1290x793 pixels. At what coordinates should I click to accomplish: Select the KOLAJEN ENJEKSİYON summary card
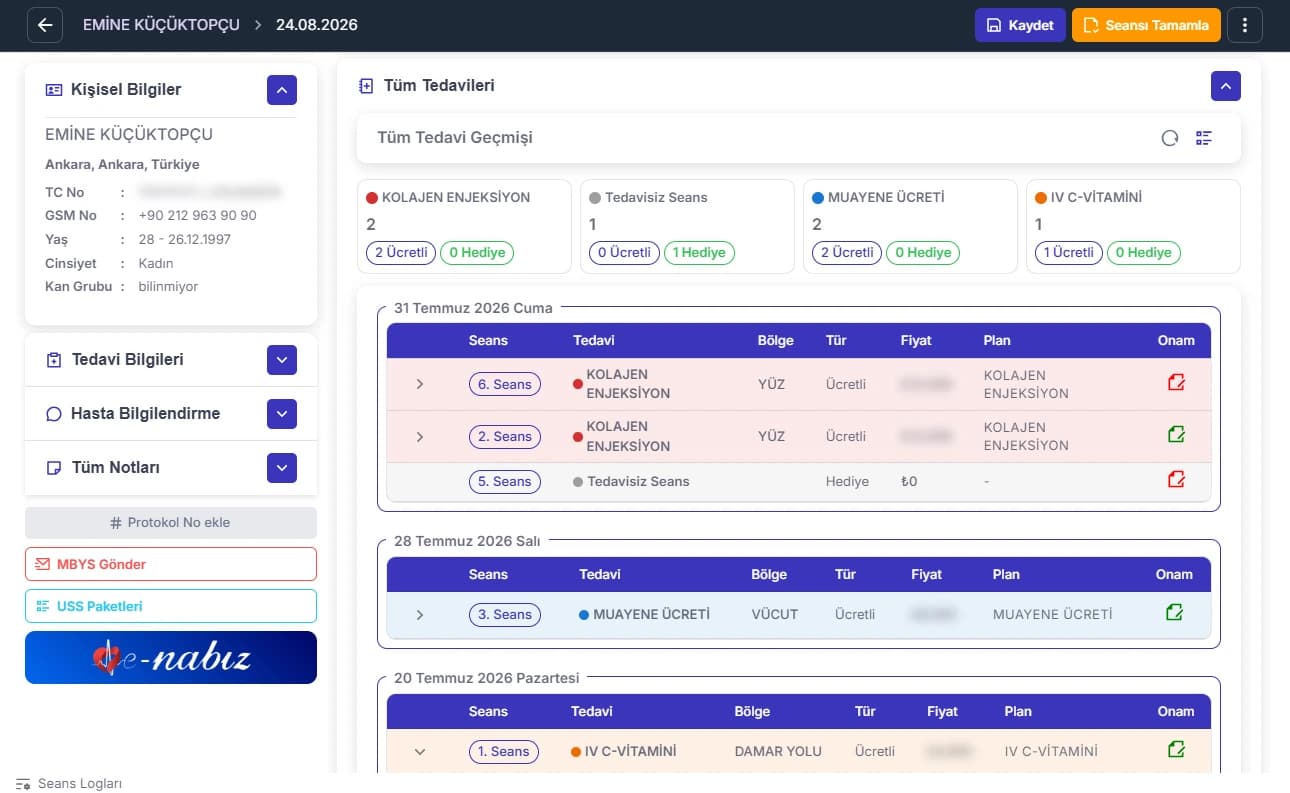point(464,227)
